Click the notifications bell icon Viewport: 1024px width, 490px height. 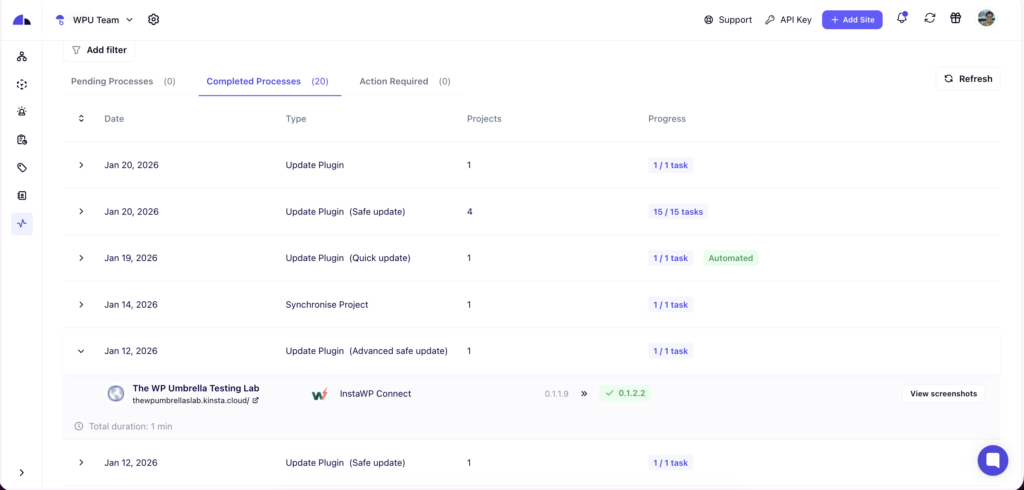(902, 19)
